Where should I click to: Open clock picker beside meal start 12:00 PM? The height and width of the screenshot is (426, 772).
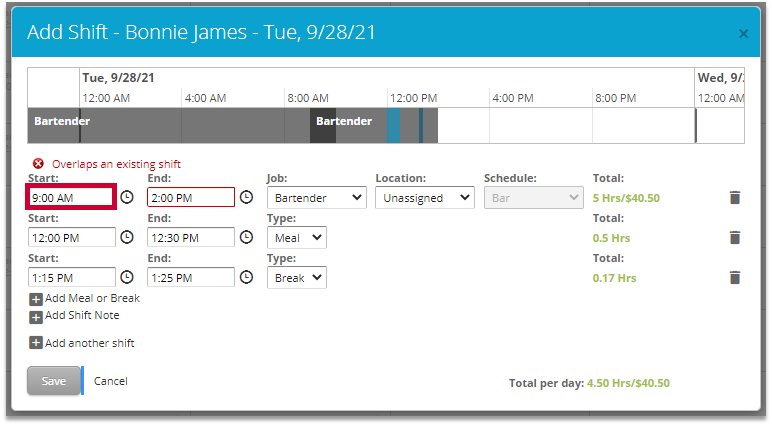click(x=127, y=237)
